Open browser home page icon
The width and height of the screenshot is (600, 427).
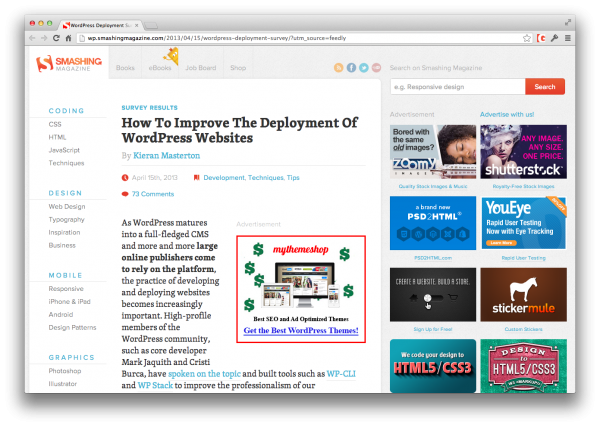pos(68,38)
